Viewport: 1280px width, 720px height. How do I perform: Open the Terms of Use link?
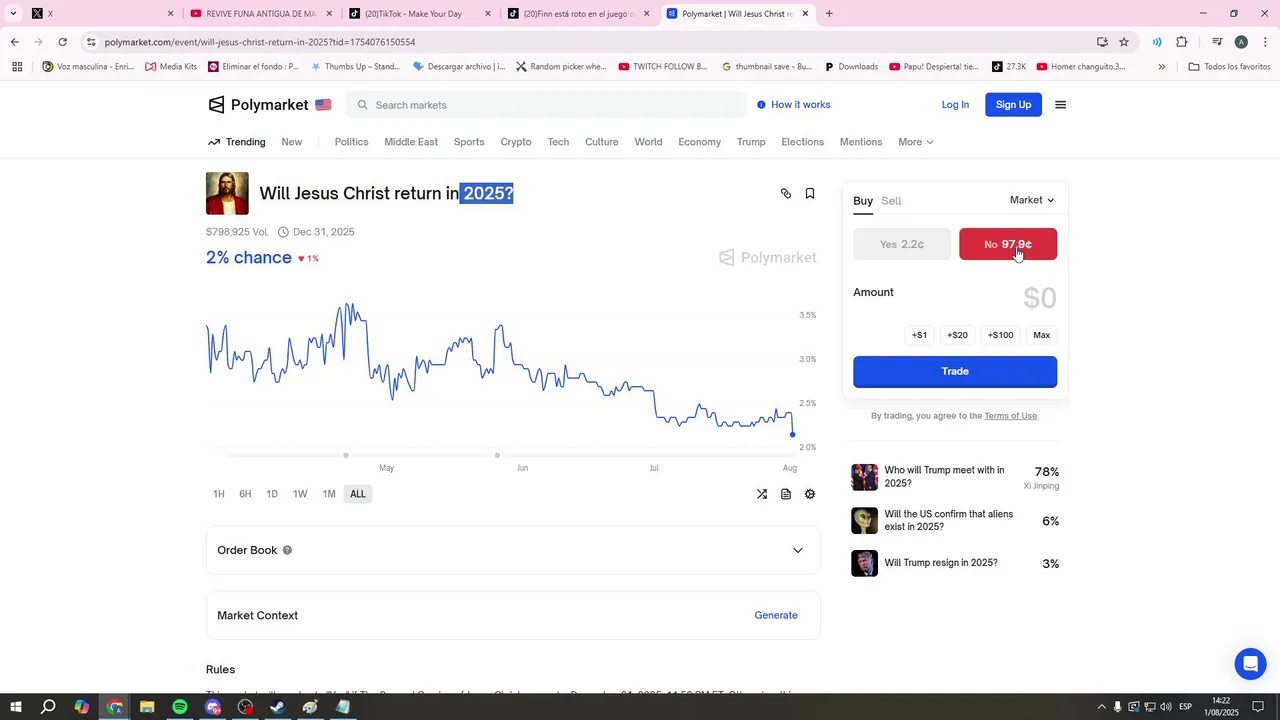point(1010,416)
